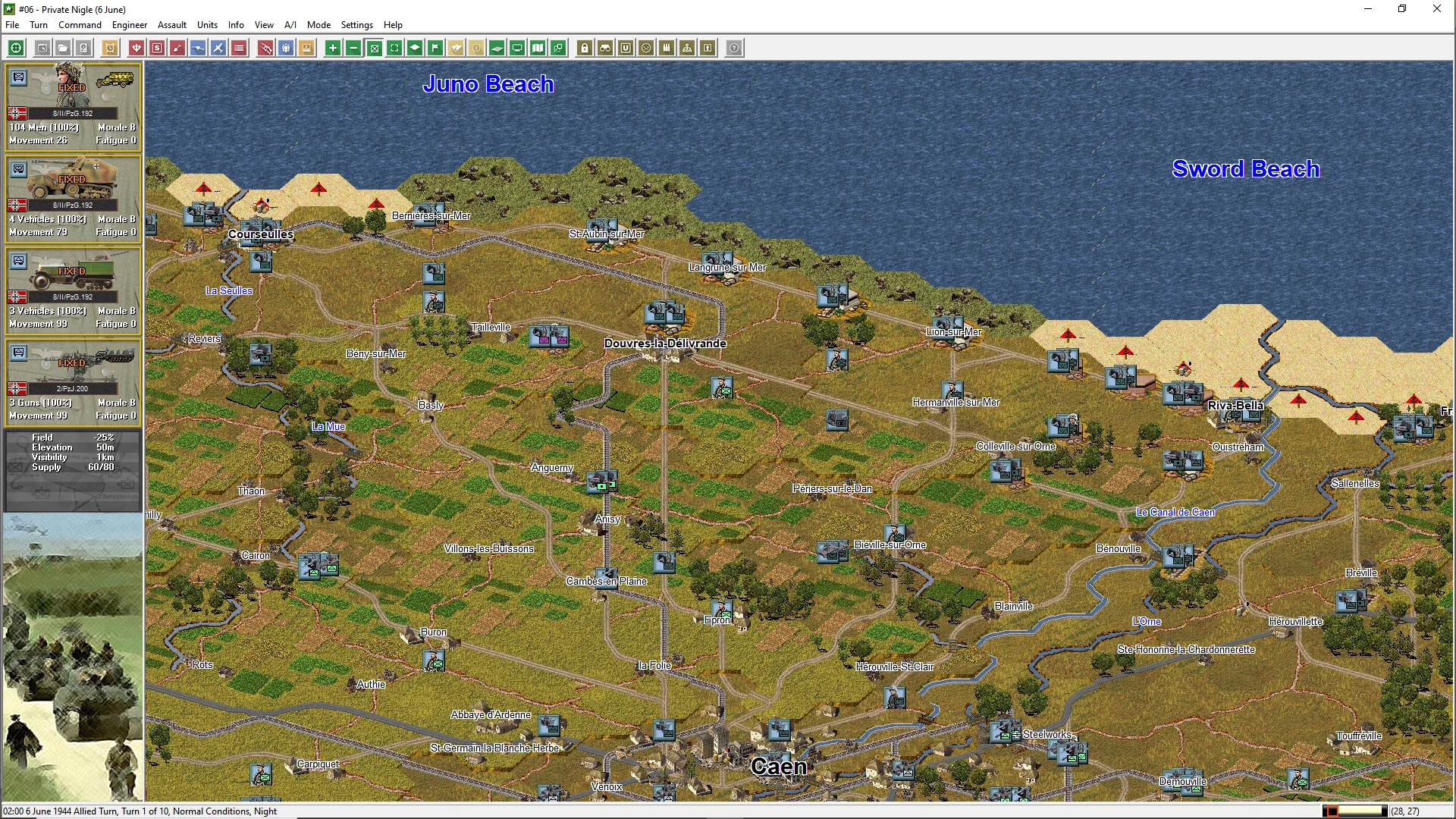The image size is (1456, 819).
Task: Click the tan coin icon
Action: [476, 48]
